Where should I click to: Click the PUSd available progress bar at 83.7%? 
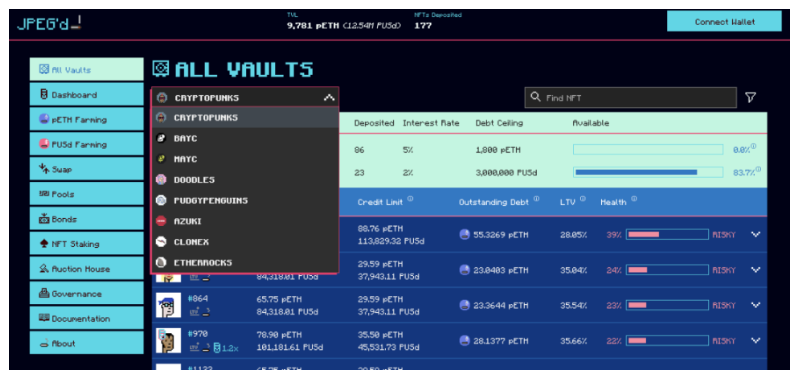click(648, 172)
